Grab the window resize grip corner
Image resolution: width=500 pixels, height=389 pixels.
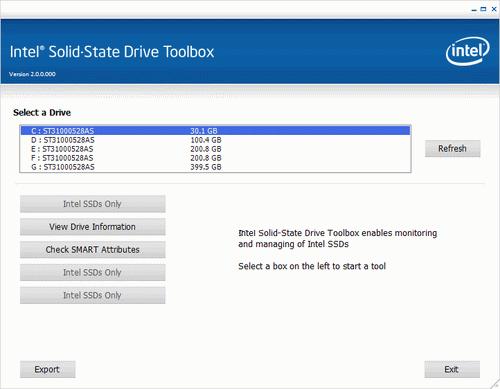pyautogui.click(x=495, y=385)
